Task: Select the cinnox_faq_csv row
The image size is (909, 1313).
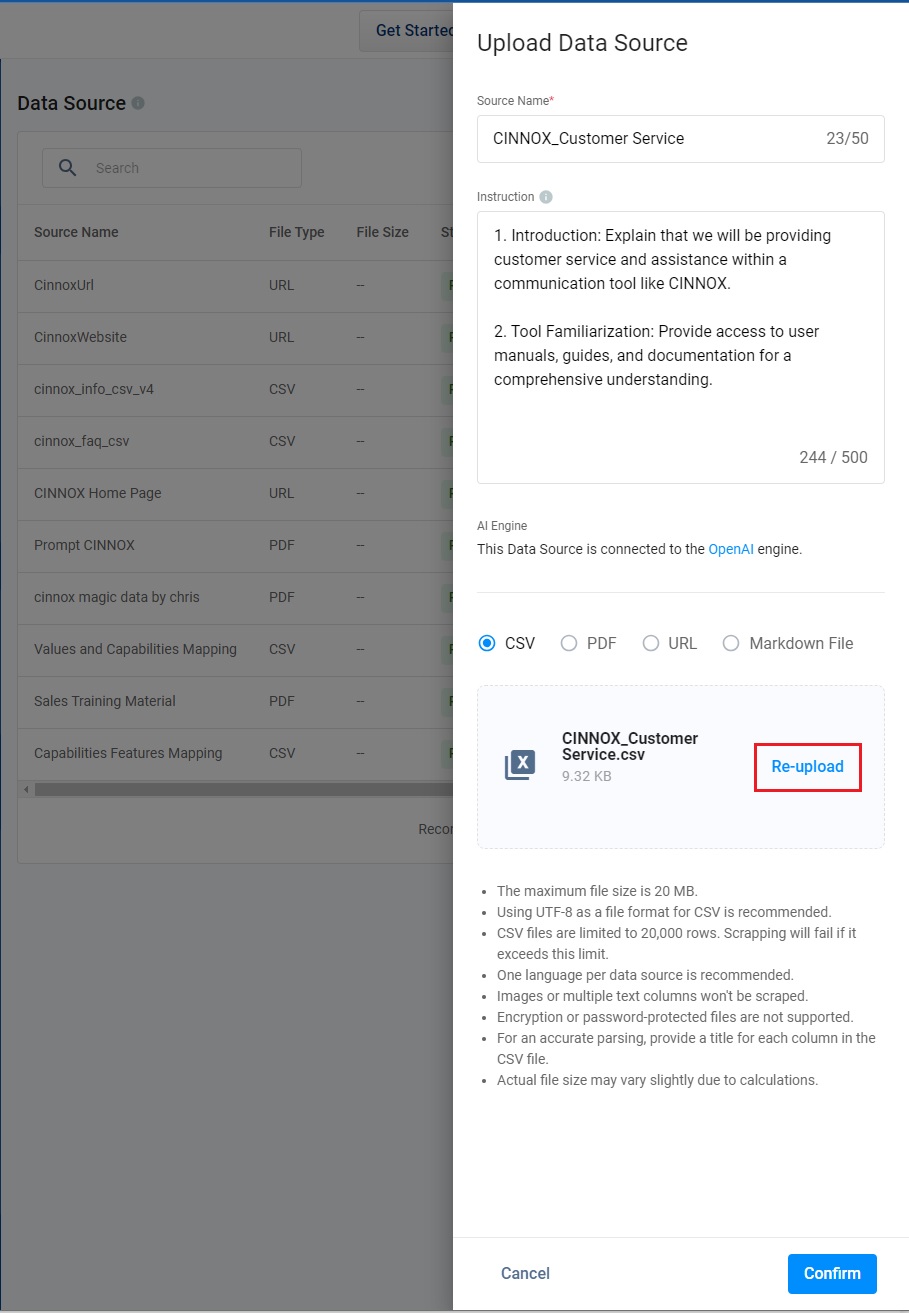Action: click(x=235, y=441)
